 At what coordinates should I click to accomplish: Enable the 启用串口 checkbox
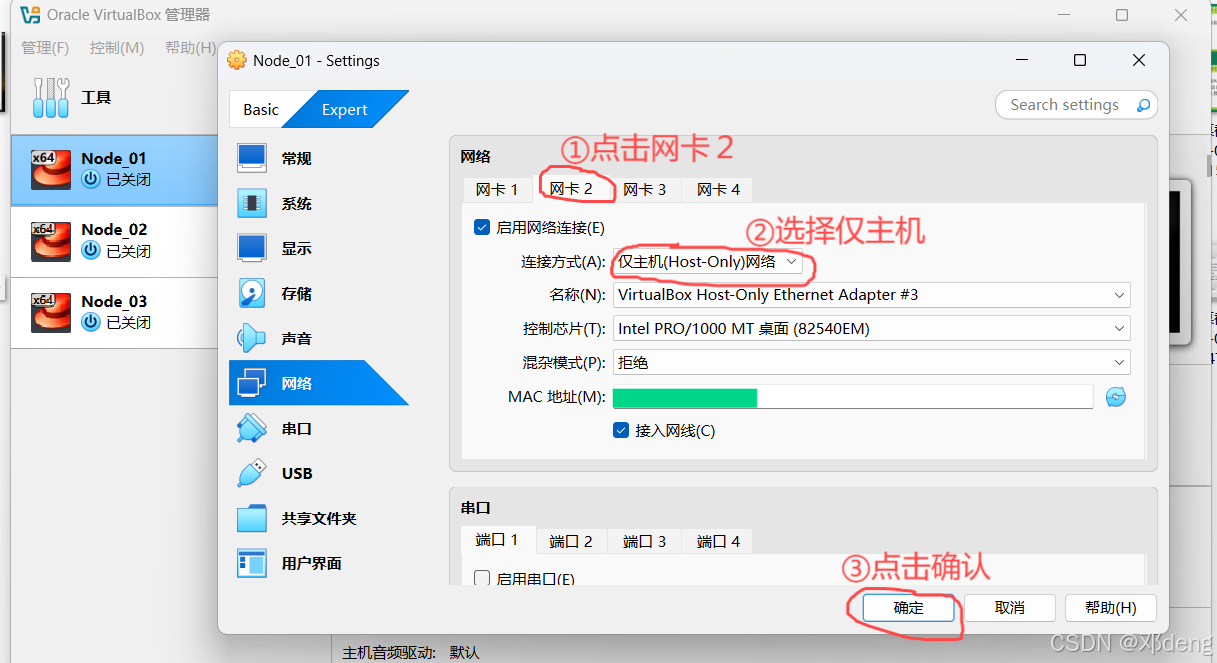tap(482, 578)
